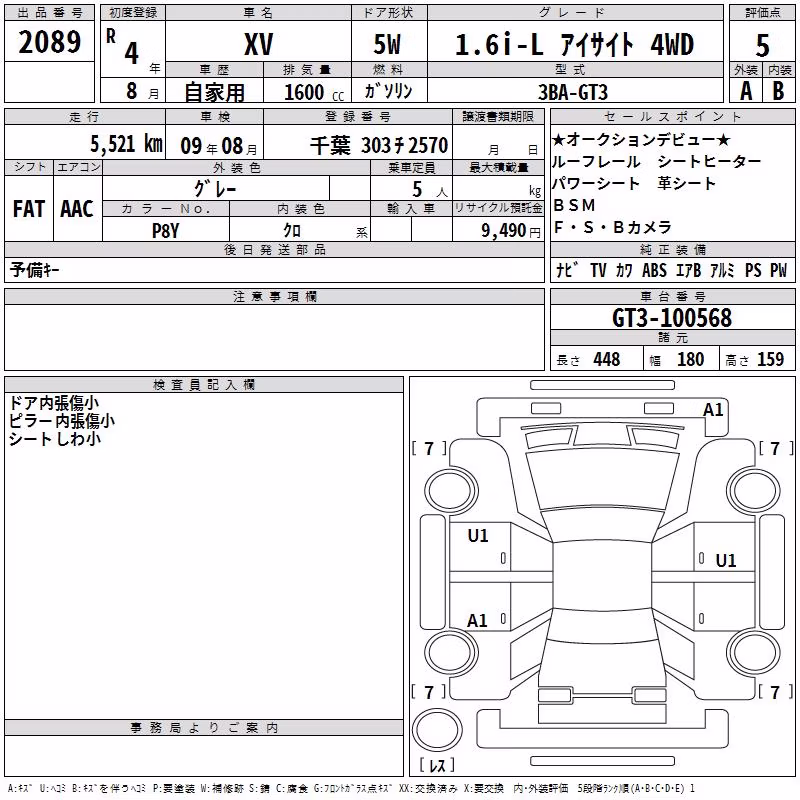
Task: Click recycle deposit 9,490円
Action: pos(511,231)
